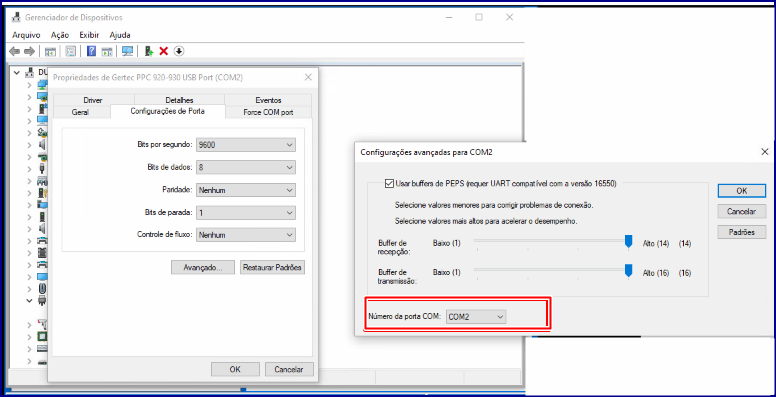The height and width of the screenshot is (397, 776).
Task: Click the 'Alto (16)' label
Action: (x=656, y=273)
